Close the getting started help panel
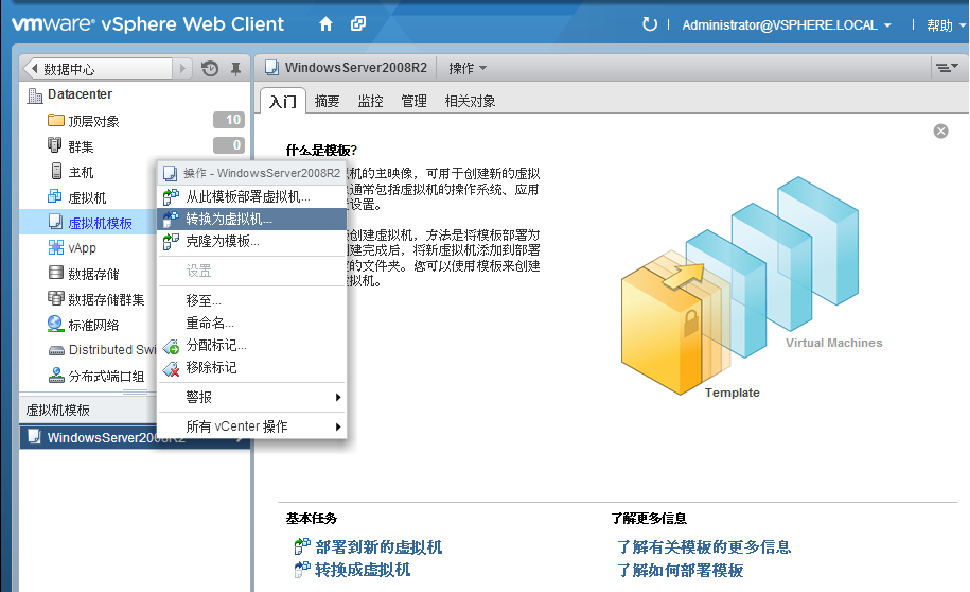970x592 pixels. [x=941, y=131]
